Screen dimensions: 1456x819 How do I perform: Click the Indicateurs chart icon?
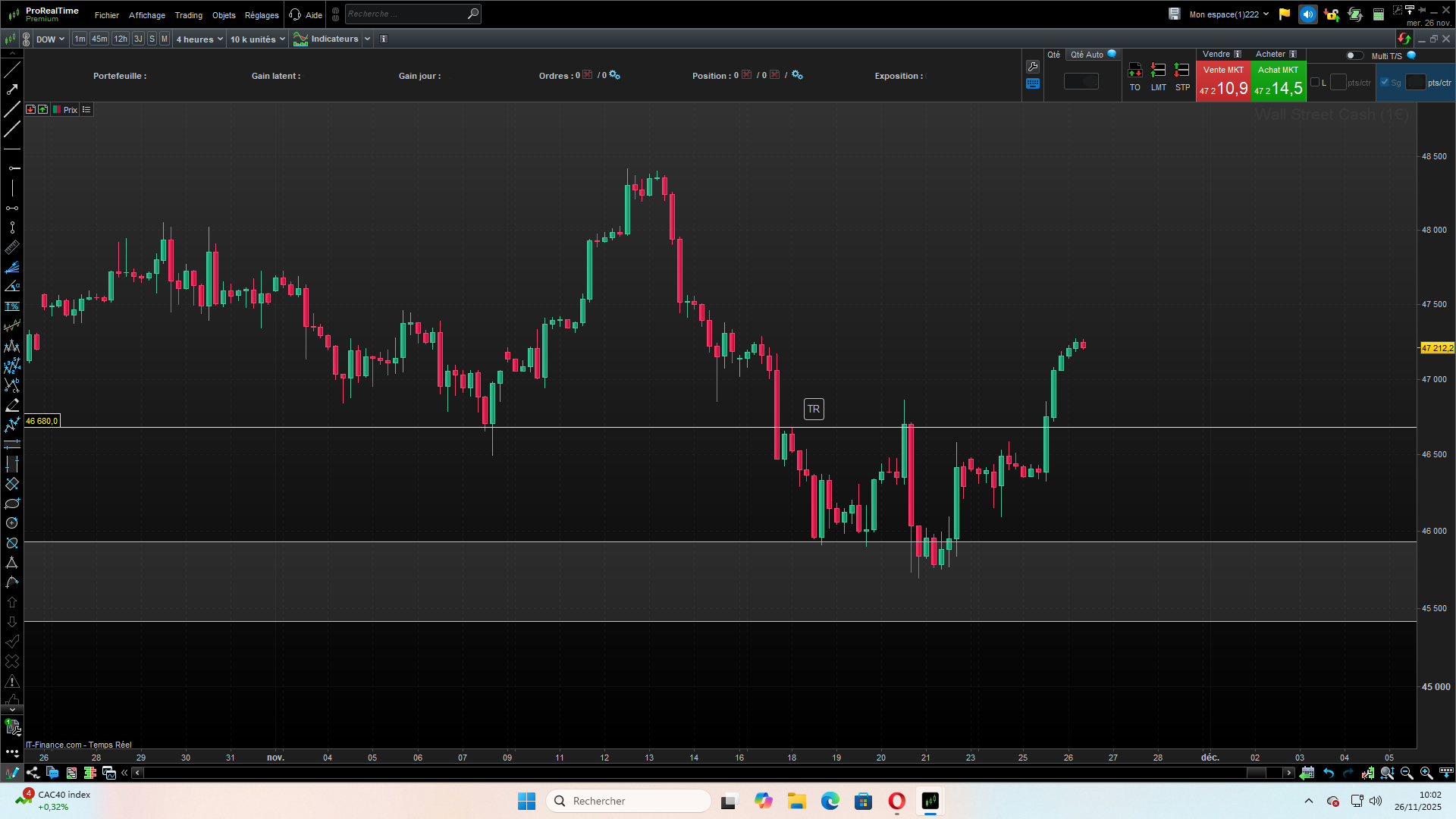tap(300, 39)
